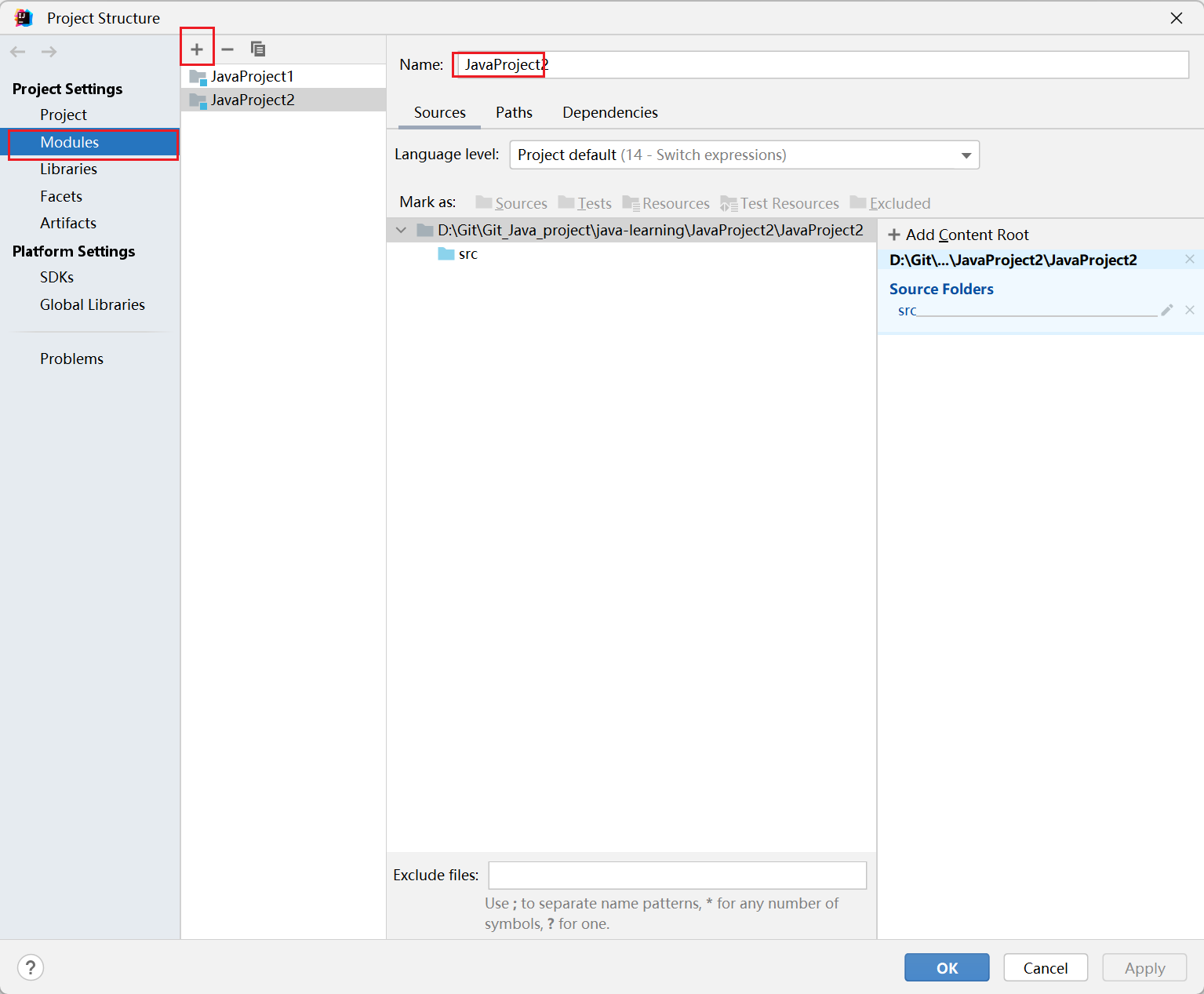Click the forward navigation arrow
1204x994 pixels.
click(x=49, y=52)
